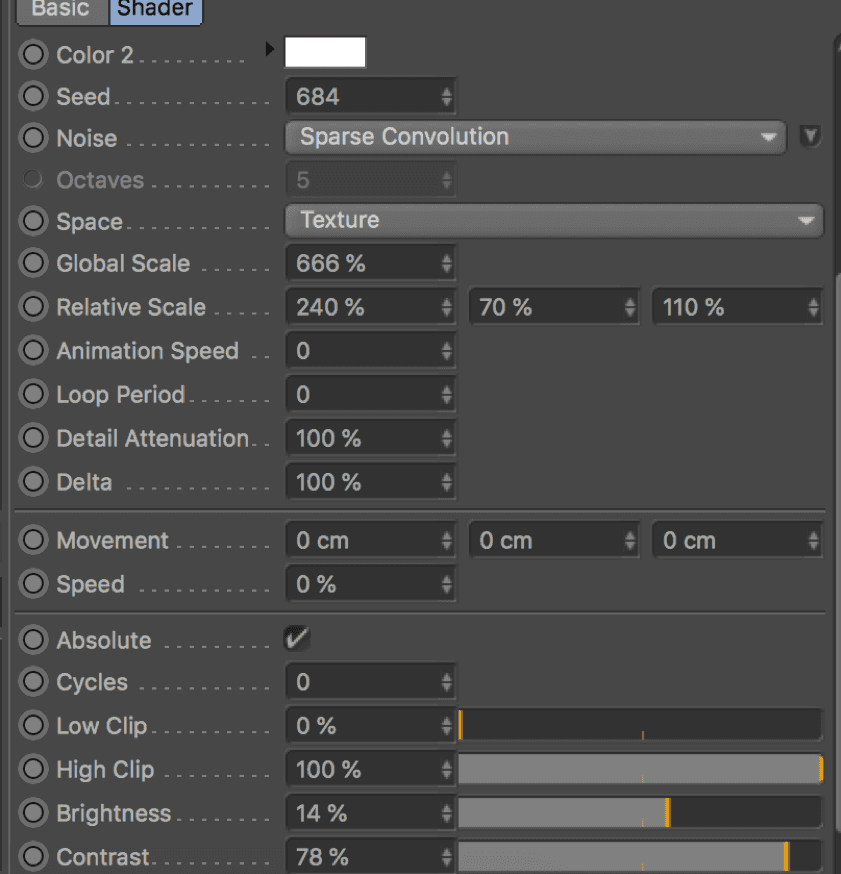
Task: Click the keyframe dot beside Brightness
Action: (x=34, y=813)
